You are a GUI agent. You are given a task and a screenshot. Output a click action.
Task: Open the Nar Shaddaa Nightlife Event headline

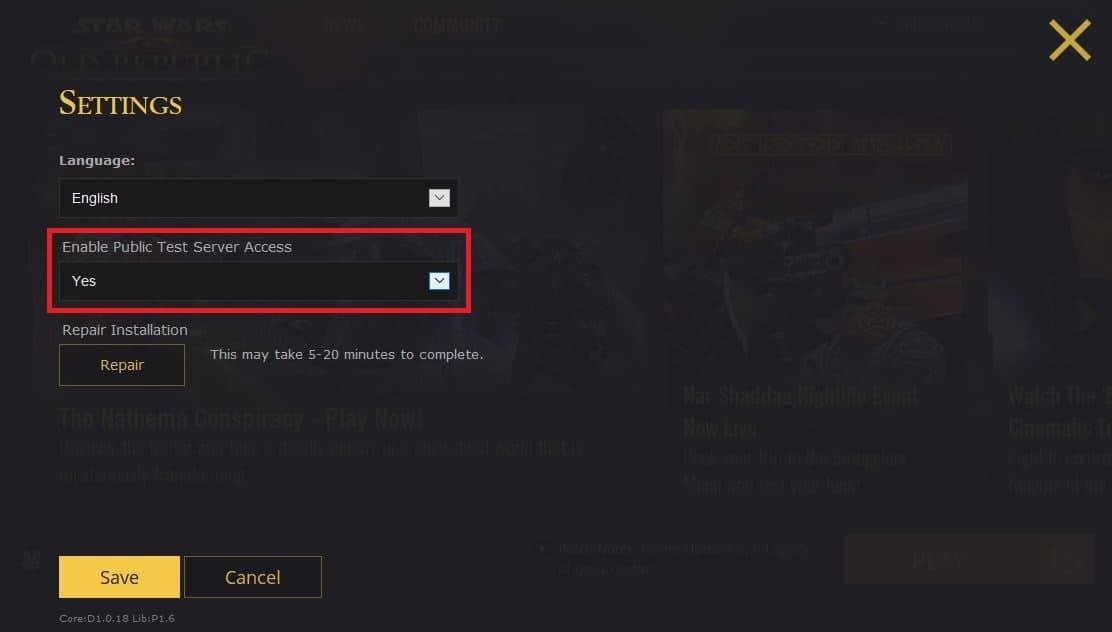(x=800, y=411)
